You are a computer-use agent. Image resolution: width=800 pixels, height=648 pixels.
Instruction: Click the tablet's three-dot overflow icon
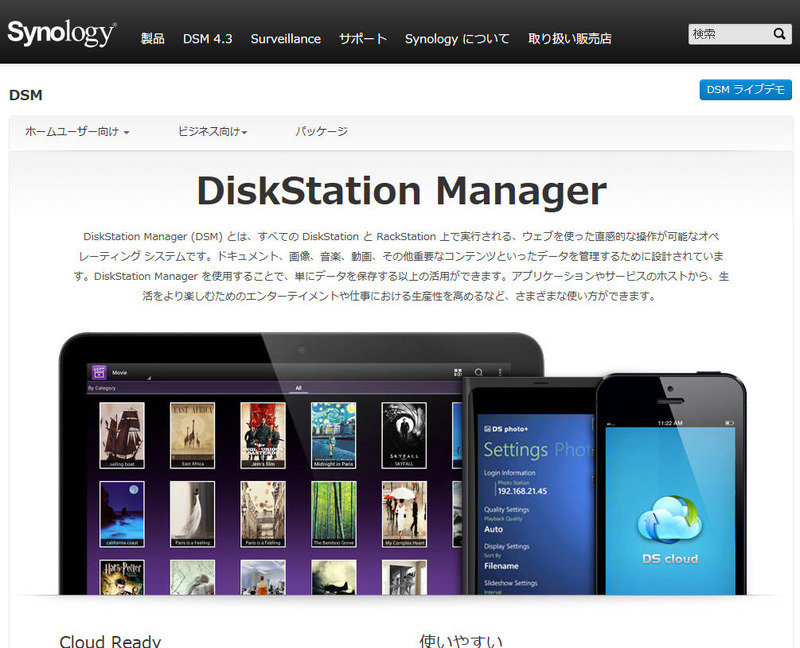(x=500, y=372)
